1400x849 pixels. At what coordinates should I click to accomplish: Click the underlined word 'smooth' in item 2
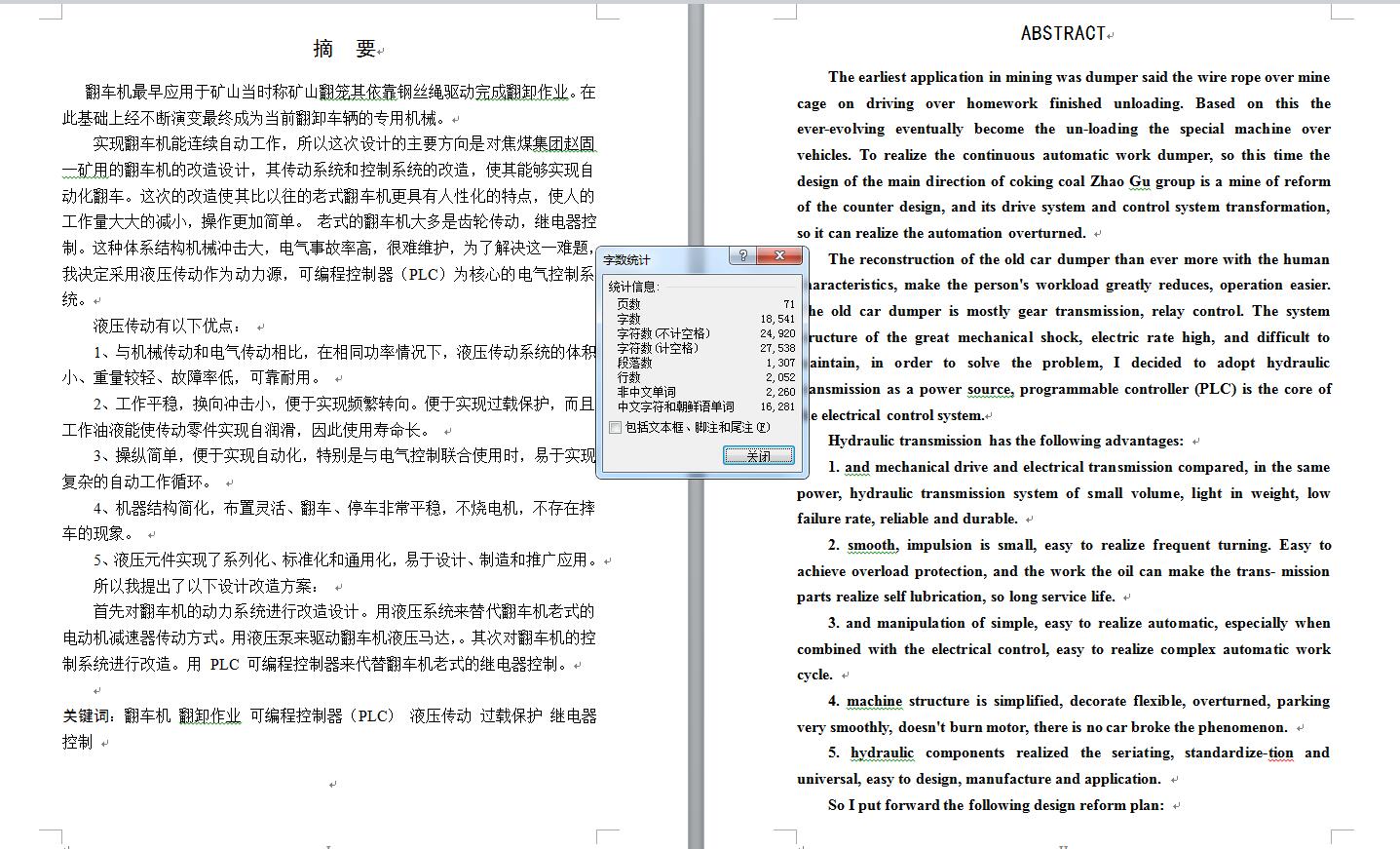tap(873, 545)
